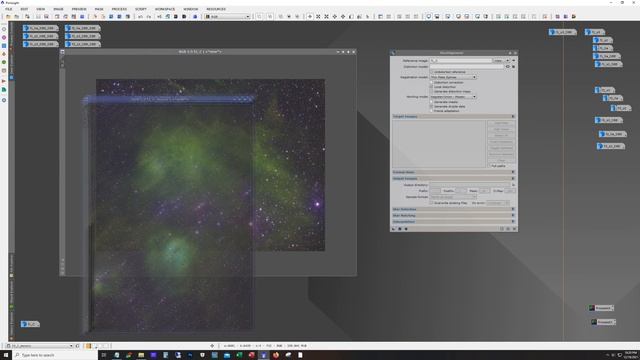Viewport: 640px width, 360px height.
Task: Expand the Star Detection section
Action: tap(513, 209)
